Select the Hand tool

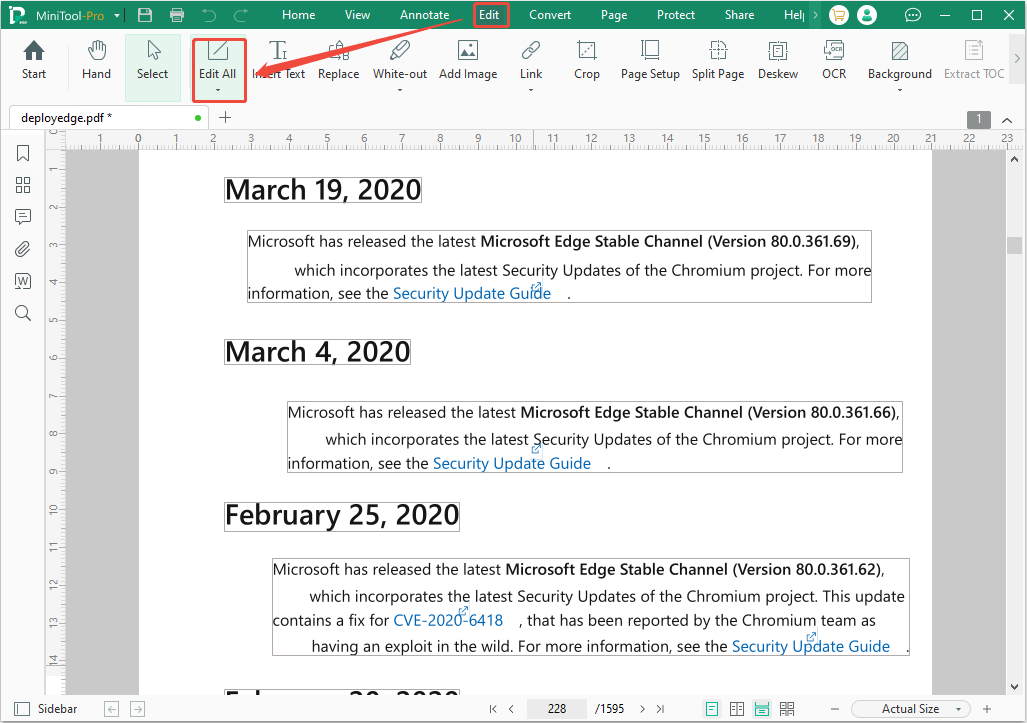pos(96,60)
